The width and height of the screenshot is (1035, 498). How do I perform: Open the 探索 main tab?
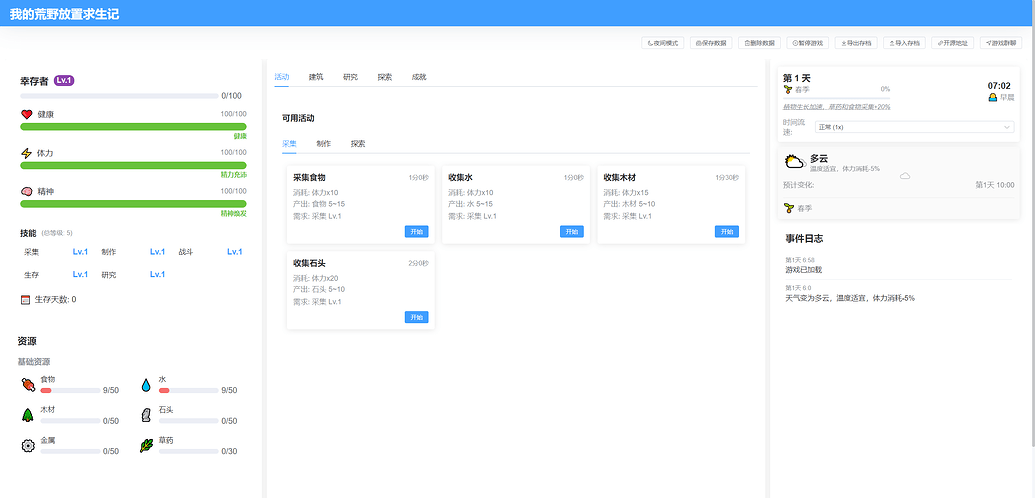pyautogui.click(x=385, y=77)
